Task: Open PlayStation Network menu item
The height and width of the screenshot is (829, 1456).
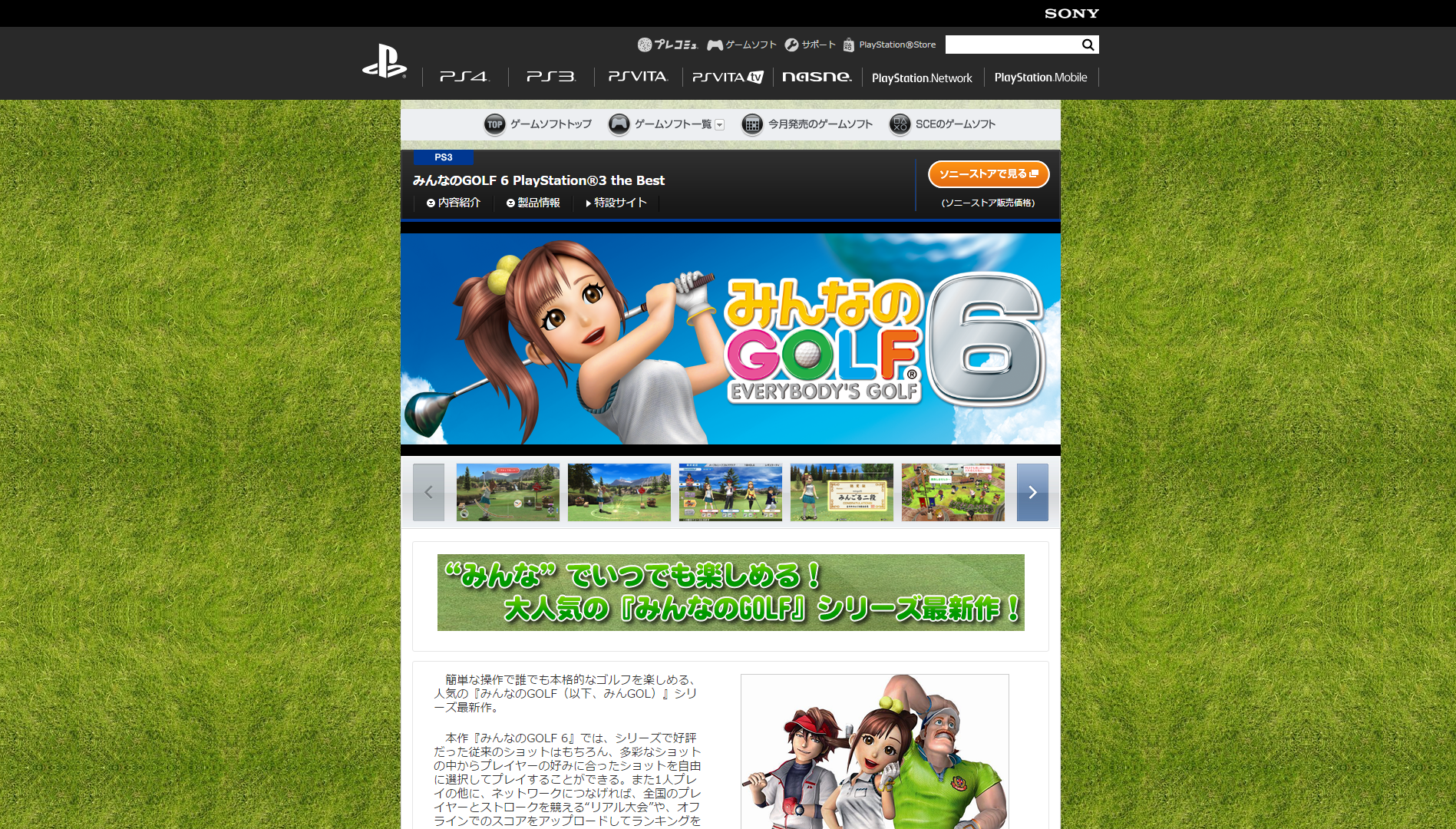Action: (x=922, y=78)
